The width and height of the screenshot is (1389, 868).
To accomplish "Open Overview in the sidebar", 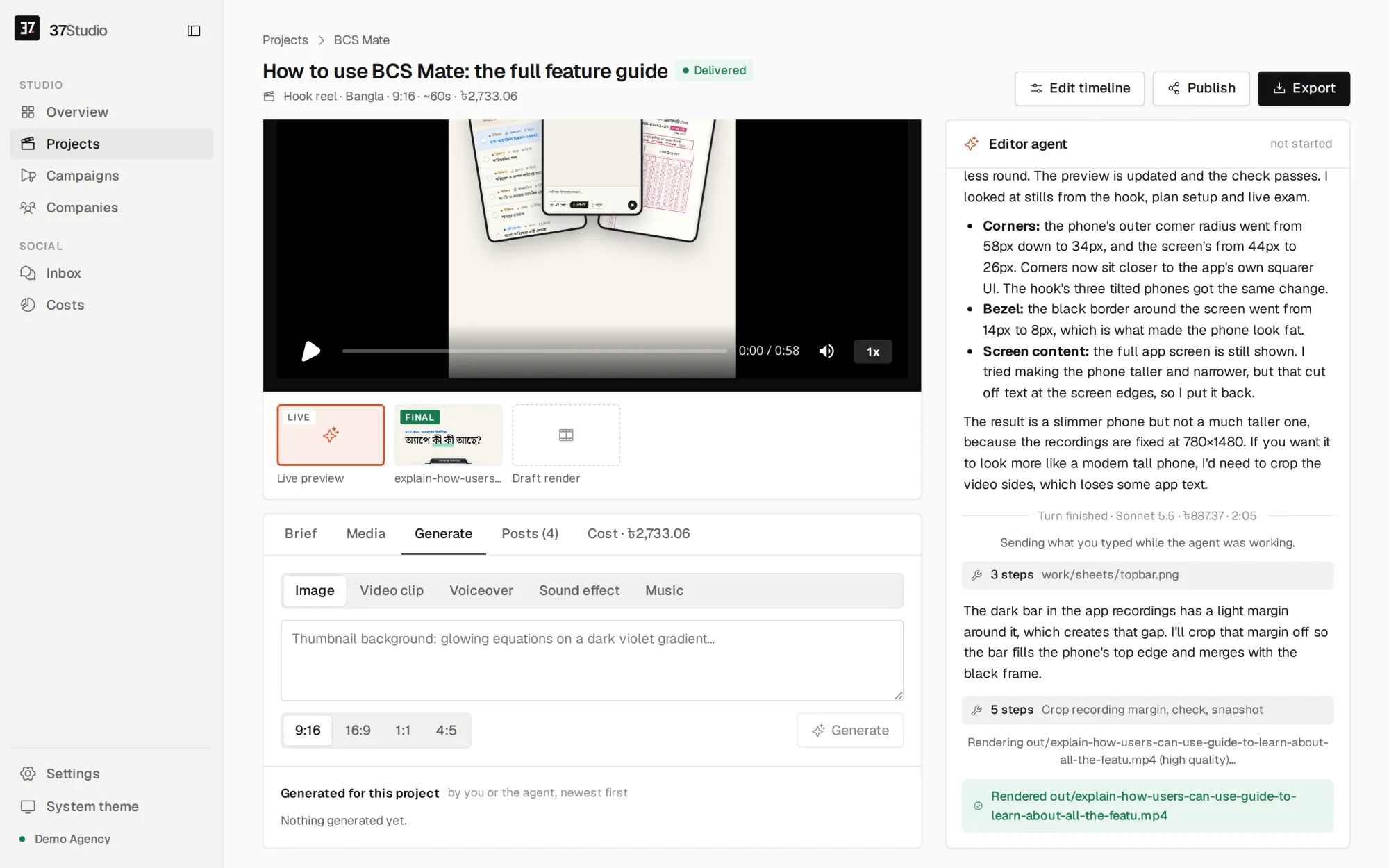I will 111,112.
